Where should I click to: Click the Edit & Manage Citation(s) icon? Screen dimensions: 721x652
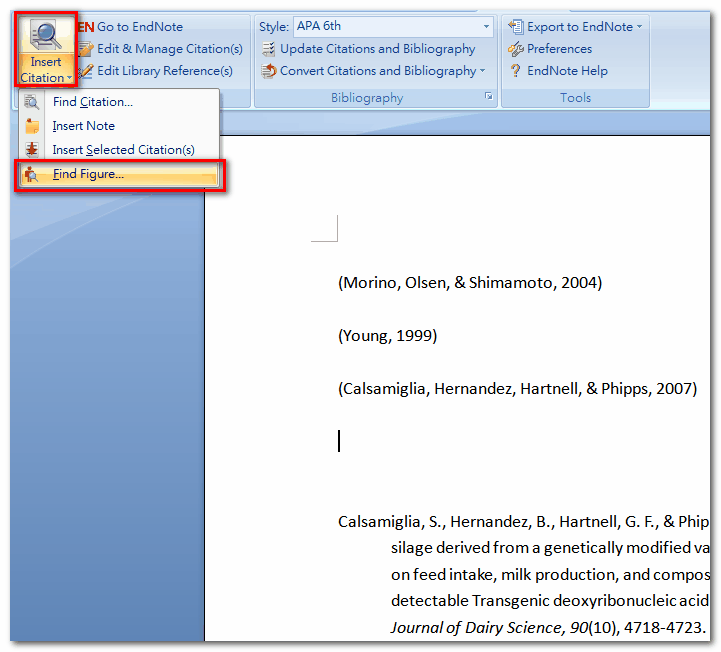click(x=86, y=49)
